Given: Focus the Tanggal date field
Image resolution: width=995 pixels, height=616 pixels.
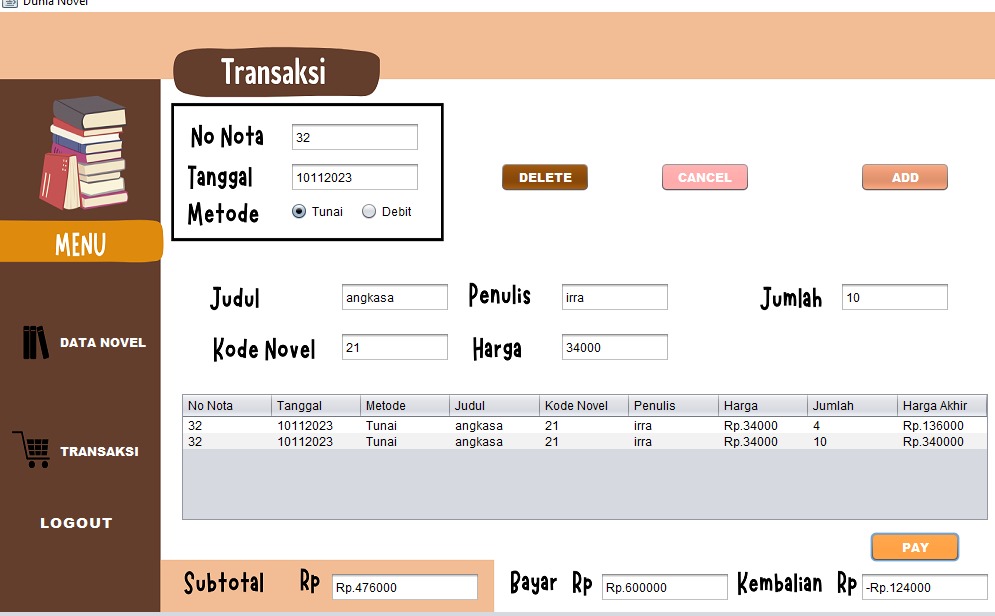Looking at the screenshot, I should pos(354,177).
